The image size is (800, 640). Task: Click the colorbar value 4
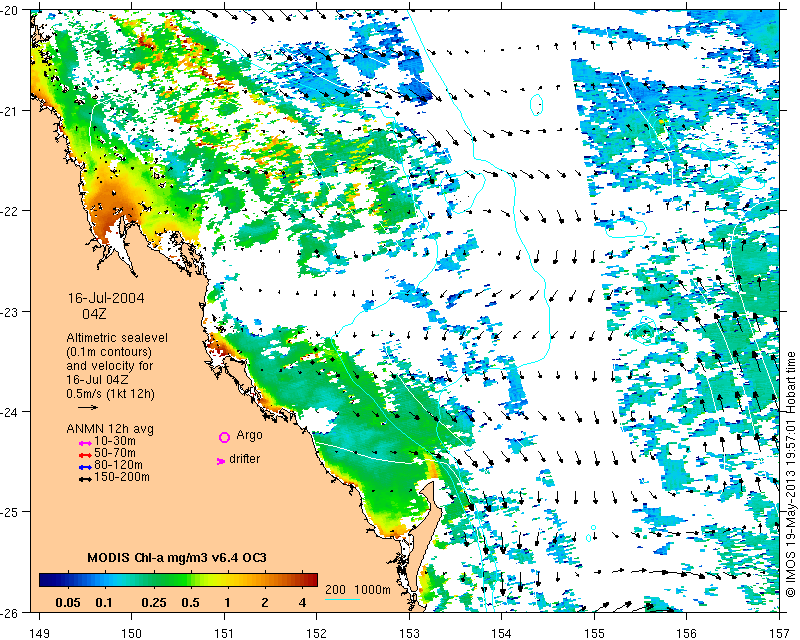click(x=302, y=603)
